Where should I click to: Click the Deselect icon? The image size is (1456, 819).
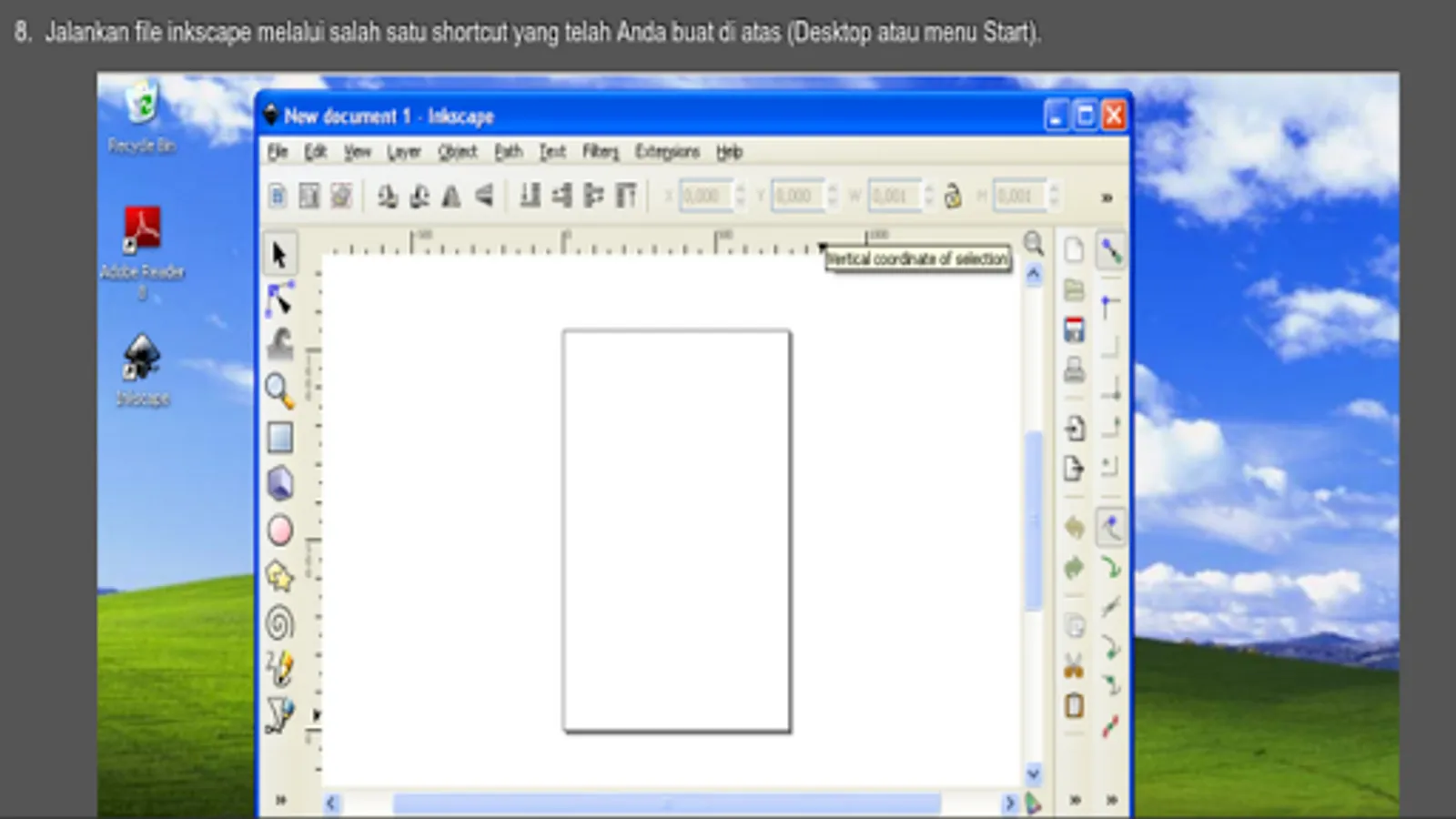pos(341,196)
